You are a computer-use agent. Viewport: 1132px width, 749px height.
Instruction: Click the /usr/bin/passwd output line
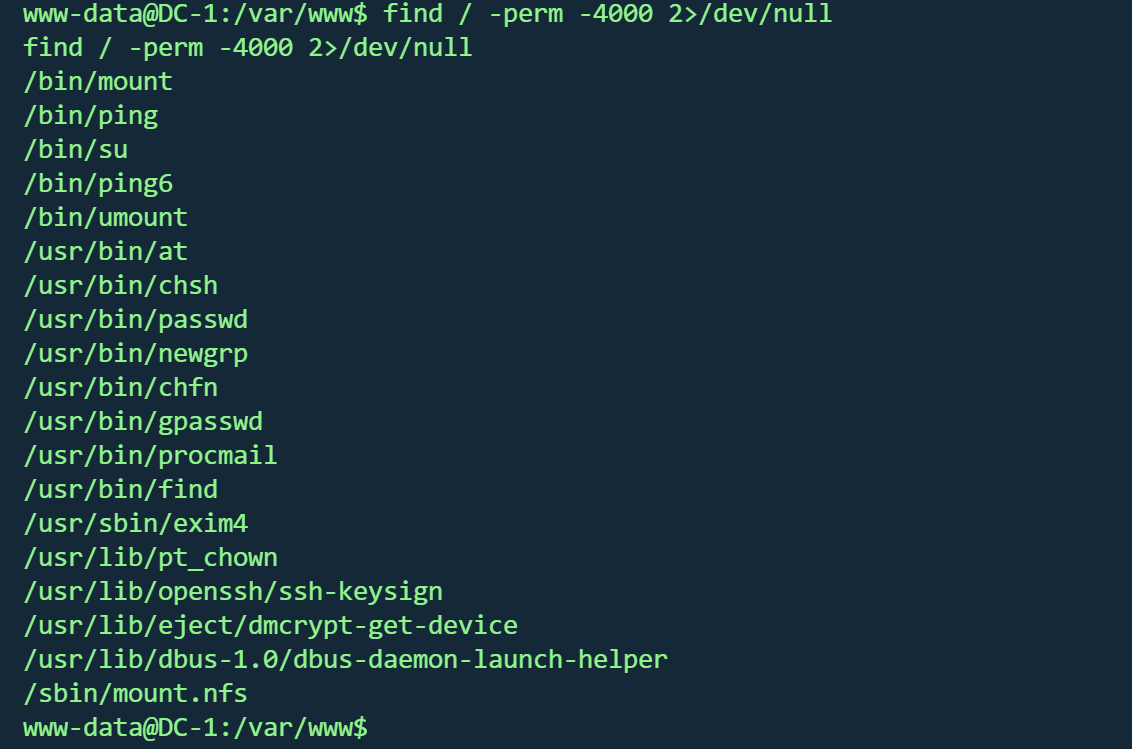tap(136, 319)
